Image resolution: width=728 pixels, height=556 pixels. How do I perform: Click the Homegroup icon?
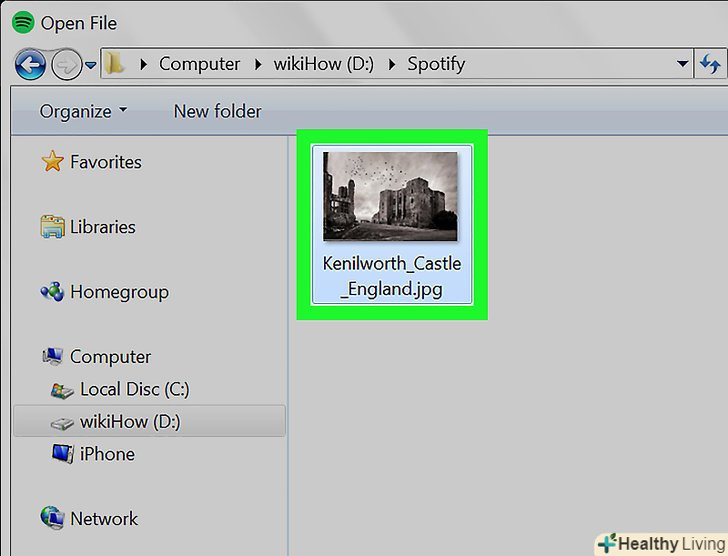(52, 291)
